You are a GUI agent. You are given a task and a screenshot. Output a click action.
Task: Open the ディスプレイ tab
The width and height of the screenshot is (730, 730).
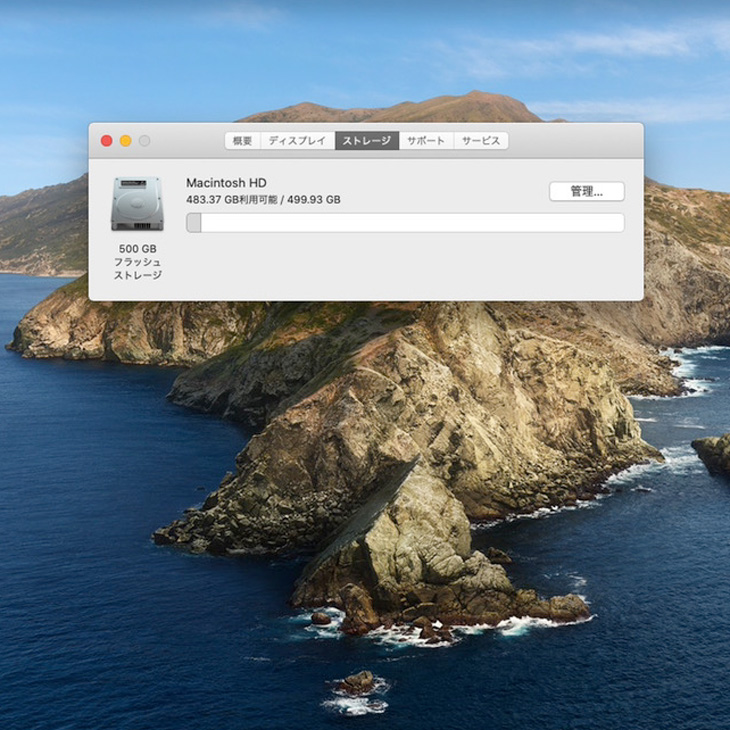(x=297, y=141)
